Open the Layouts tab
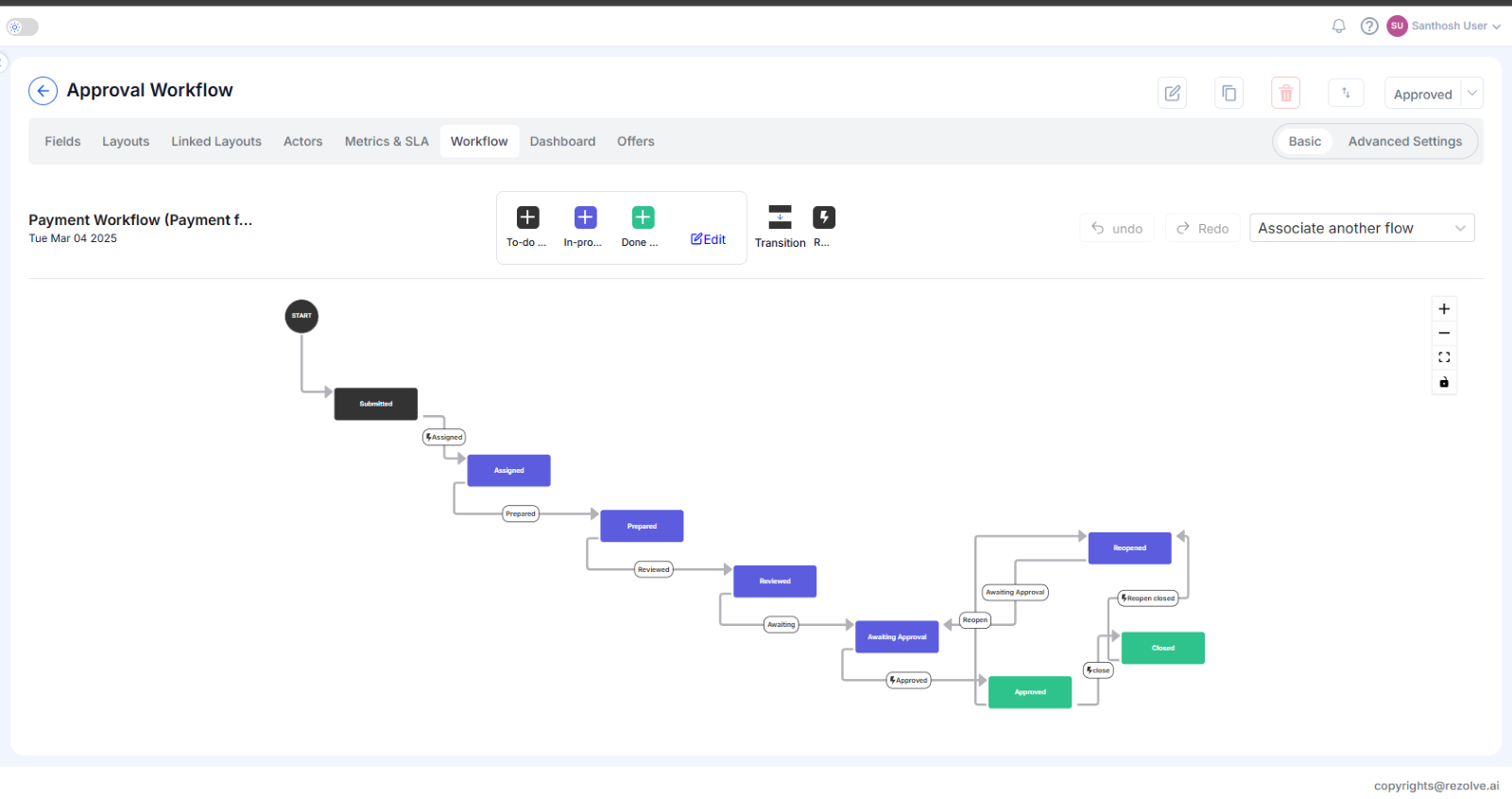Screen dimensions: 1512x799 [x=126, y=141]
